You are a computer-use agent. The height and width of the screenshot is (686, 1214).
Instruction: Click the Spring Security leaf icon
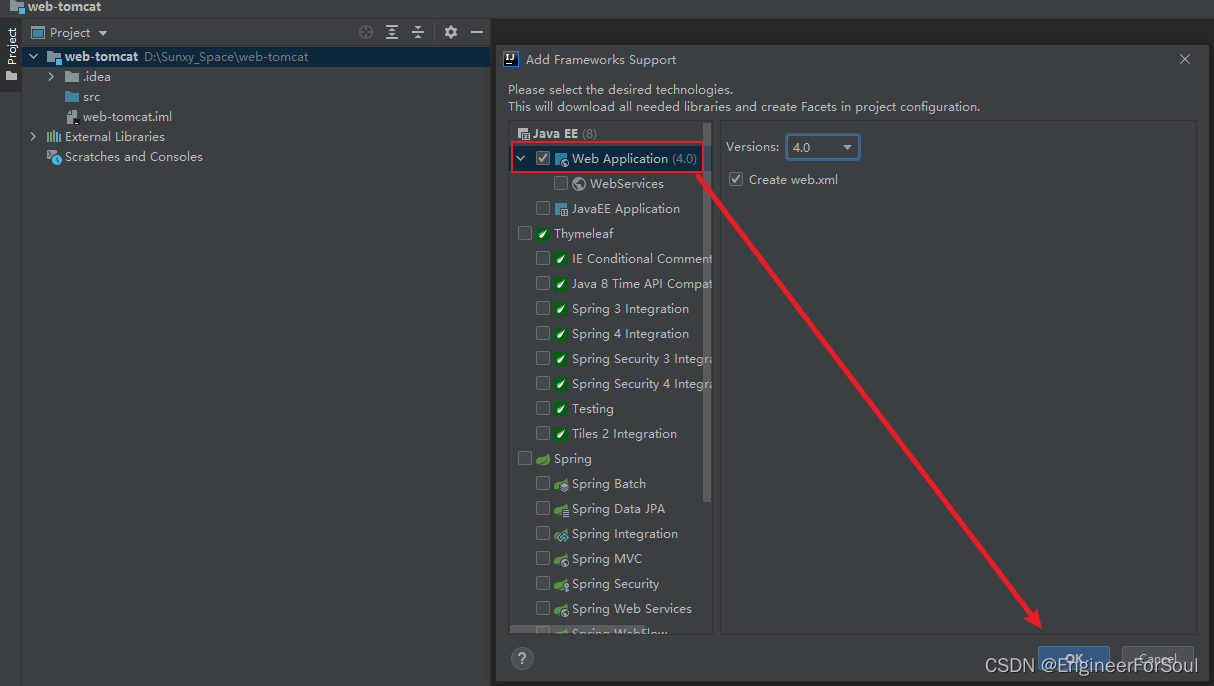click(x=561, y=584)
